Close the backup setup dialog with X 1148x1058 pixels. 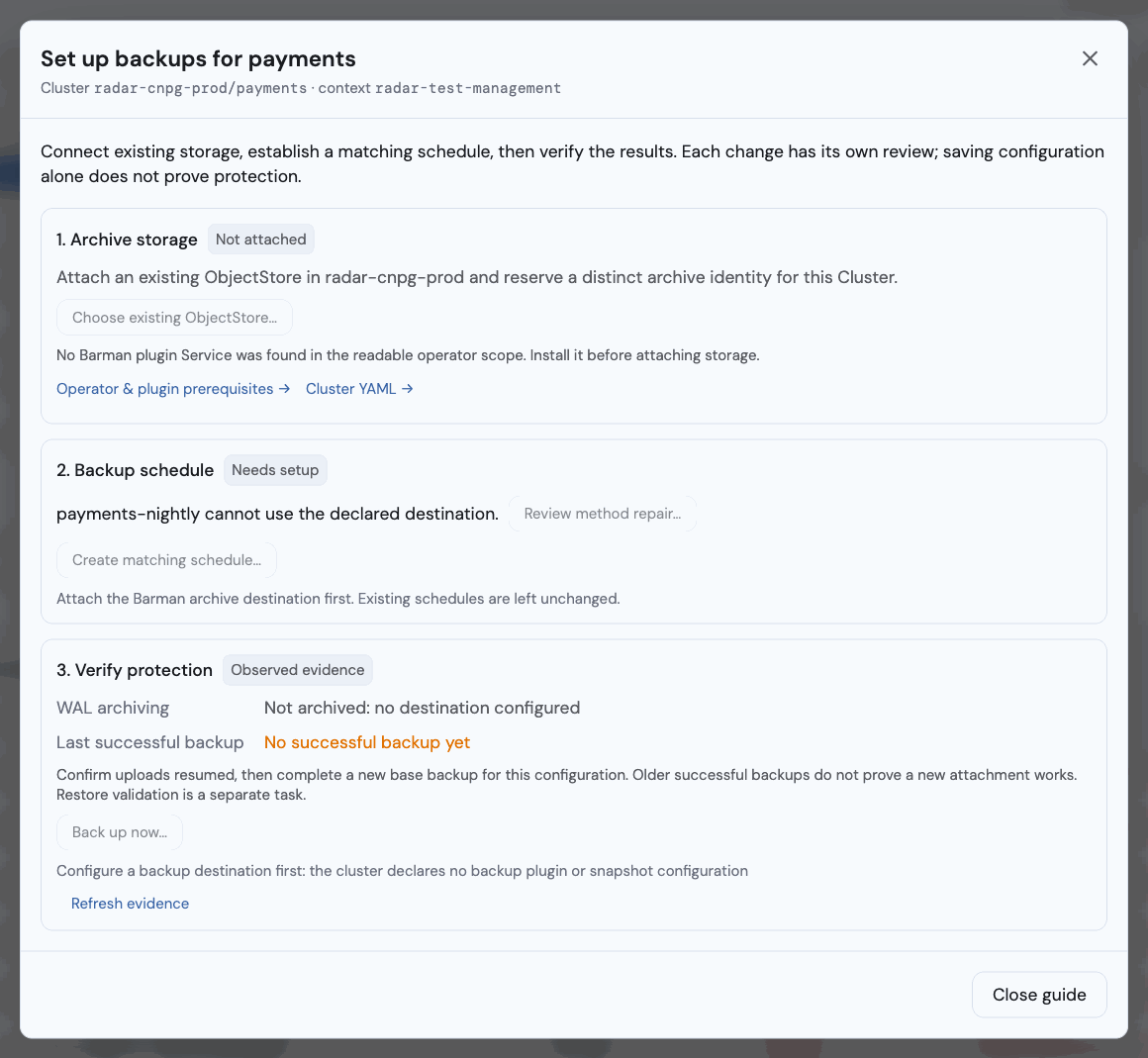point(1090,58)
